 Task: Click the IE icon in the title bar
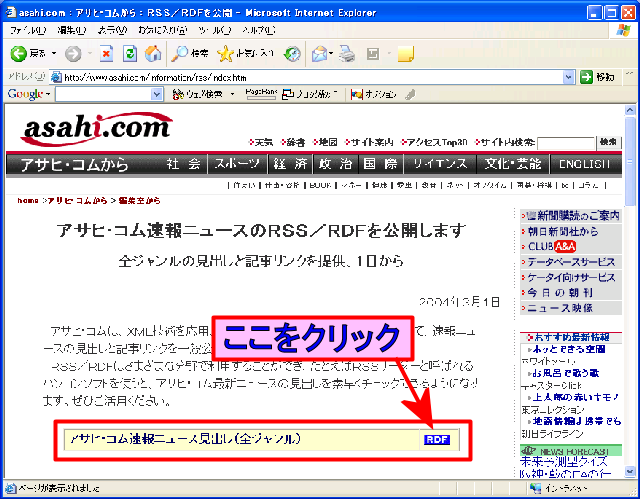click(10, 13)
